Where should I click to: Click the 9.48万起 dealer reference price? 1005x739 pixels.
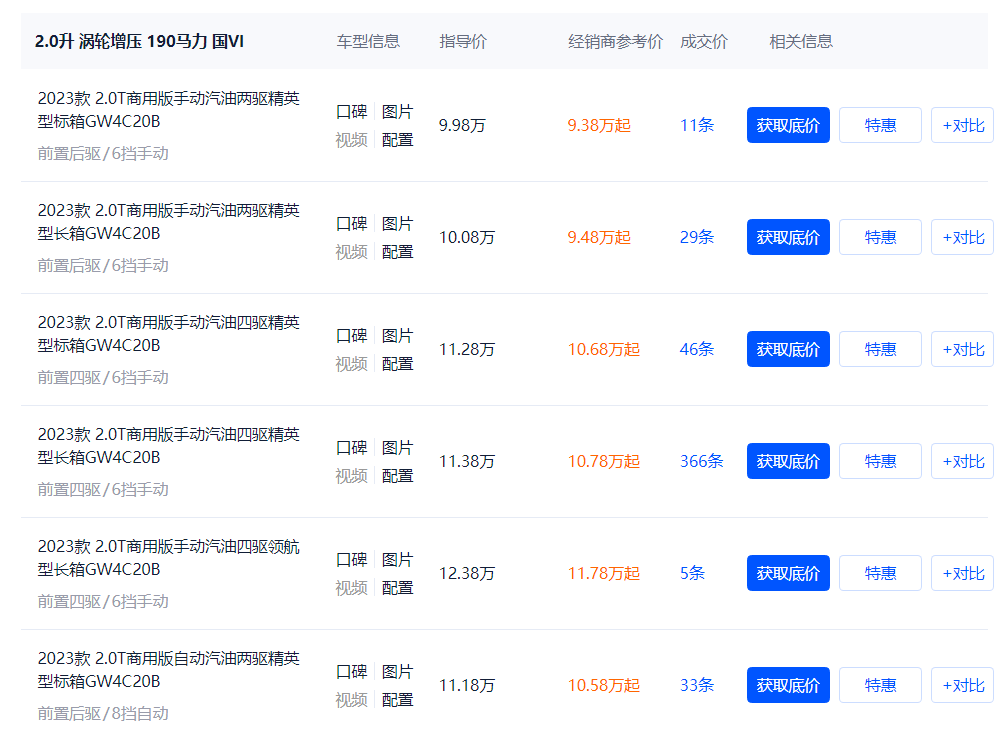click(599, 237)
